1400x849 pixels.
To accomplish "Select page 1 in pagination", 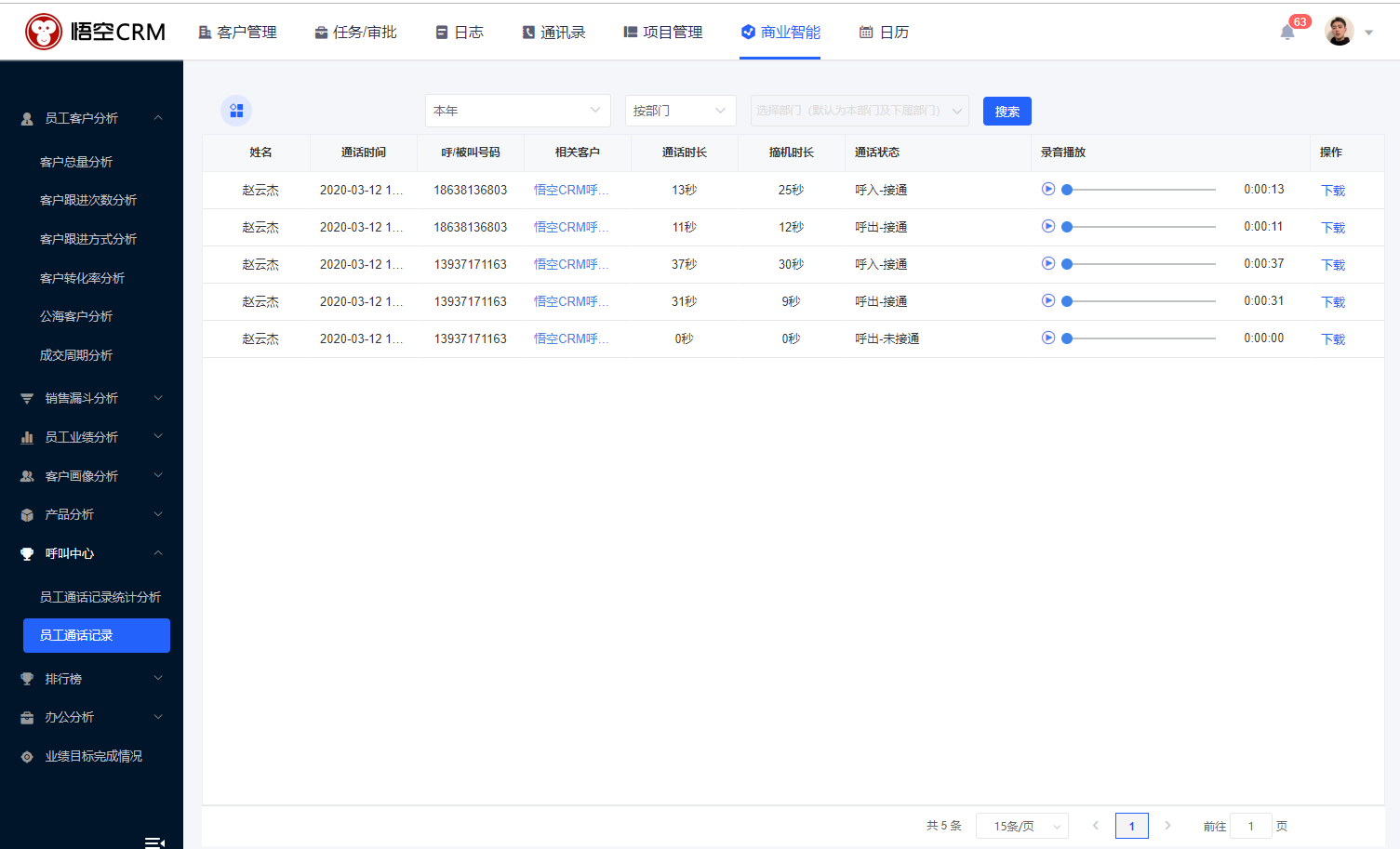I will coord(1131,826).
